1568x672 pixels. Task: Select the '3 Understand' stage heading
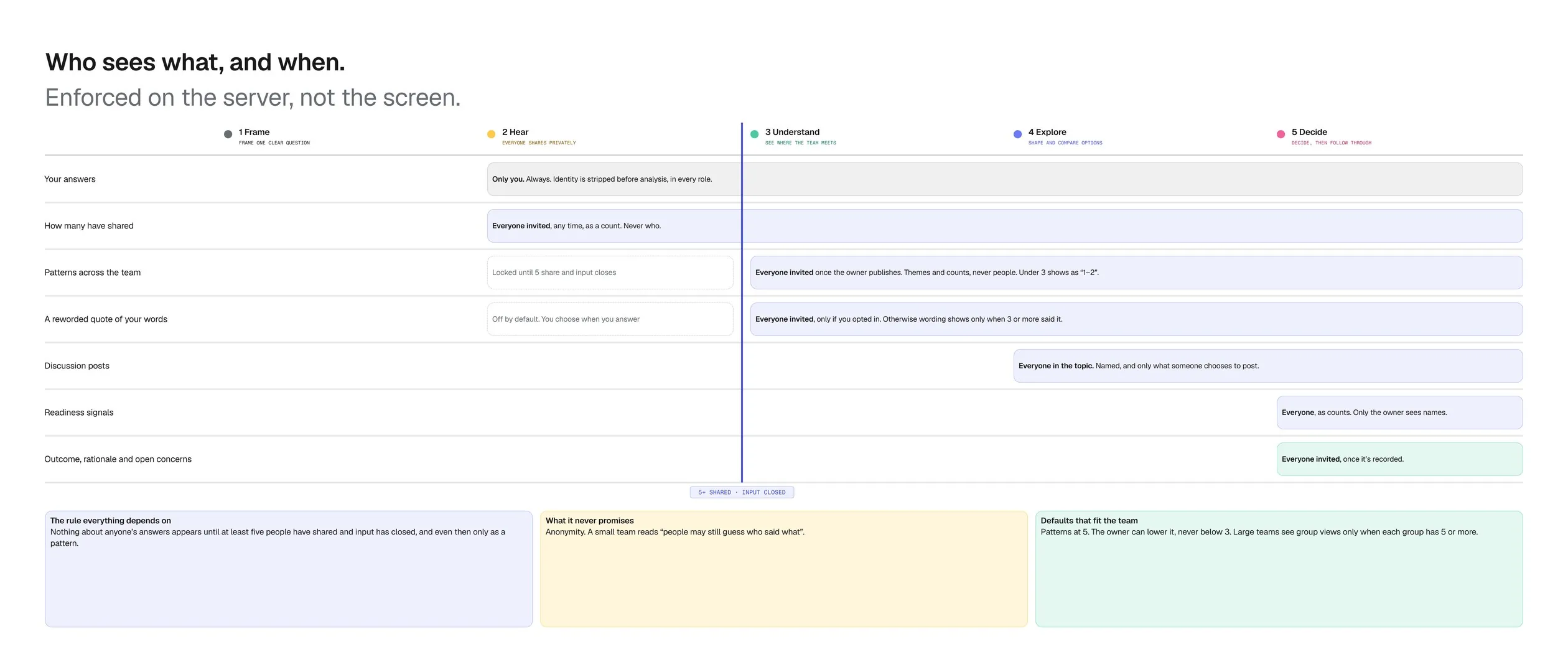click(x=792, y=132)
